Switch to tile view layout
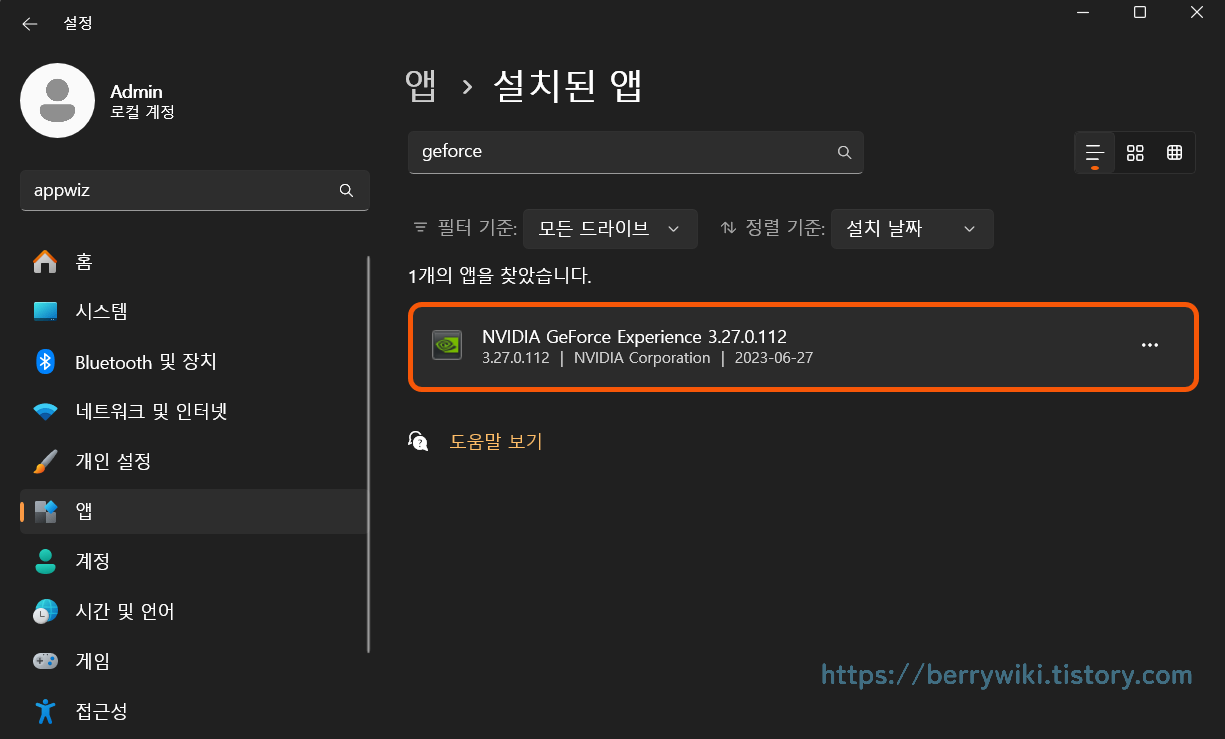 [x=1135, y=152]
